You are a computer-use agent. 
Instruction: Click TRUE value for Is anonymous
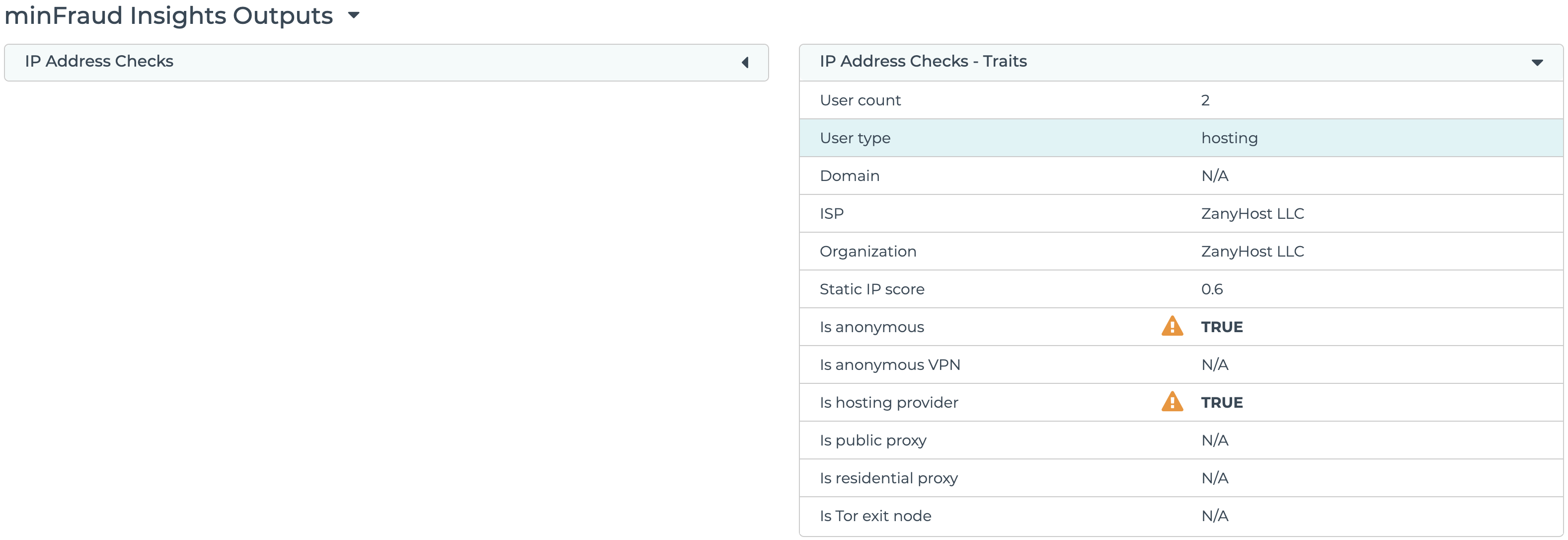click(1221, 327)
